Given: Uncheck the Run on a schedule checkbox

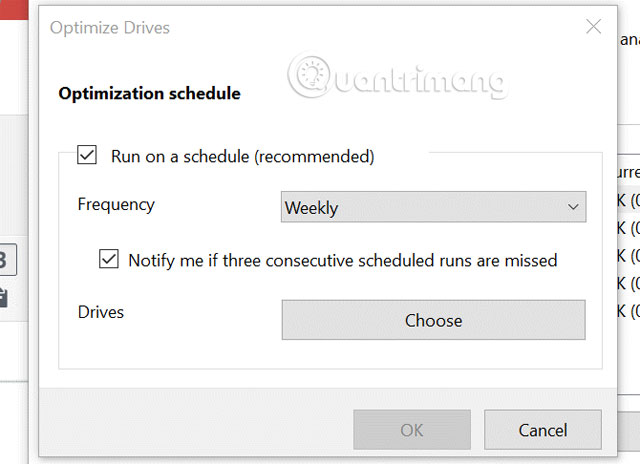Looking at the screenshot, I should (x=87, y=155).
